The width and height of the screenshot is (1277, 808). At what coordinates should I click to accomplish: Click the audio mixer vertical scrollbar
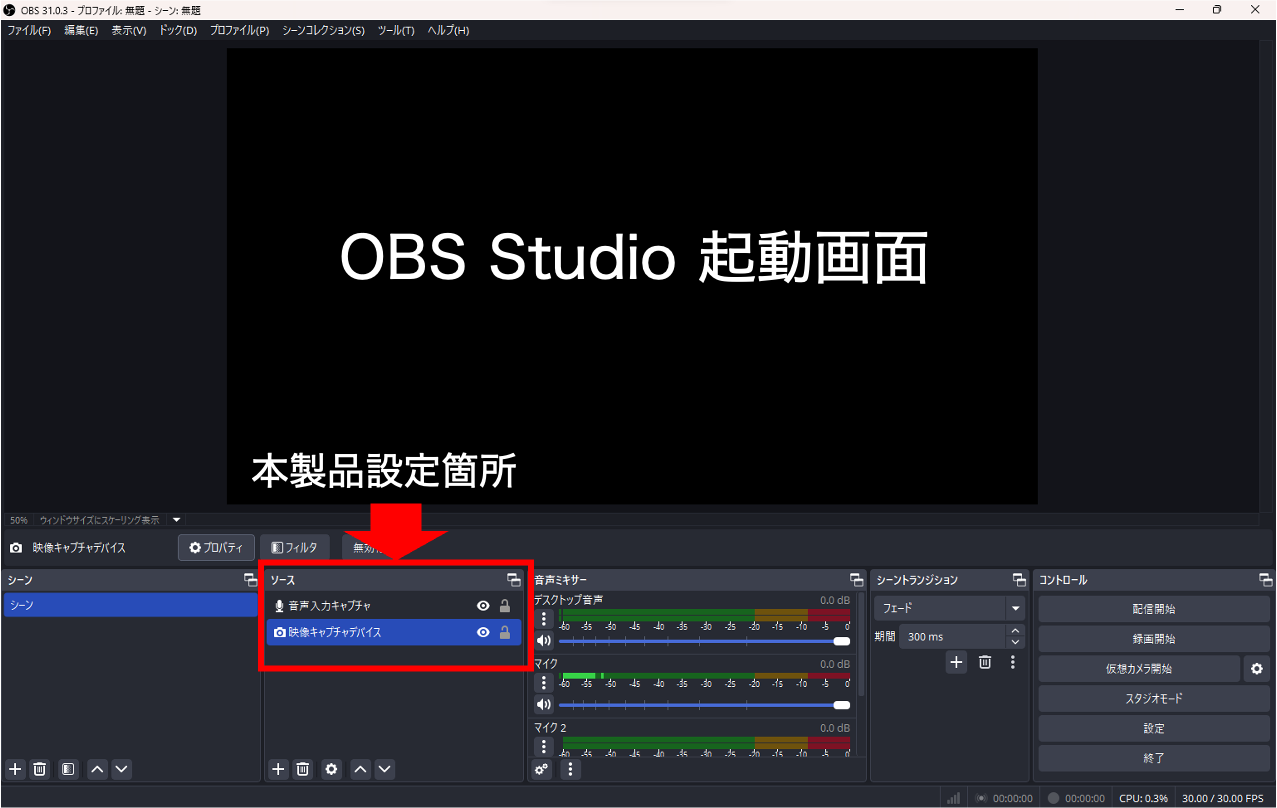click(861, 645)
